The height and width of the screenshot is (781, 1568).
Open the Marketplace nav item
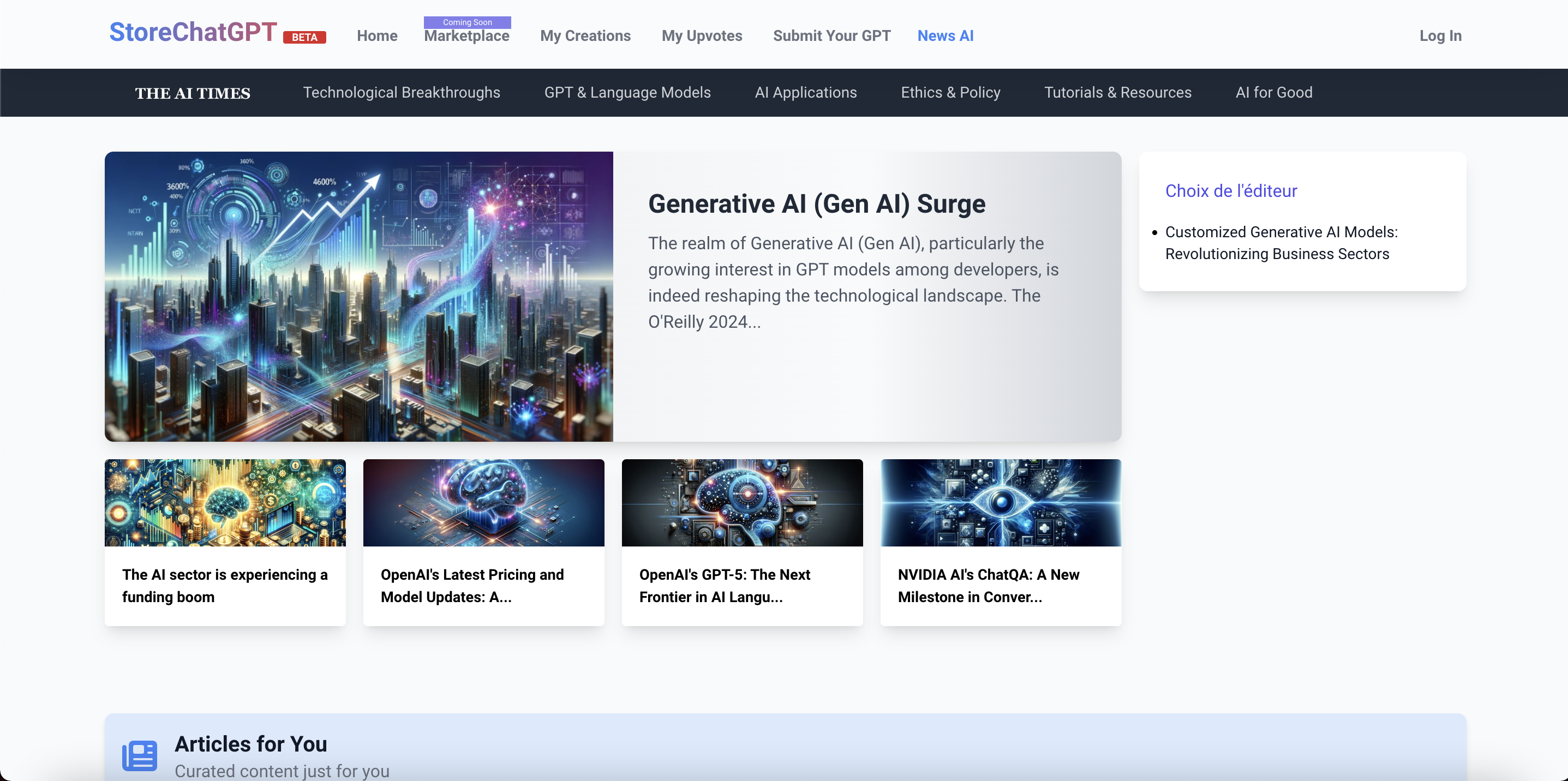click(x=466, y=37)
